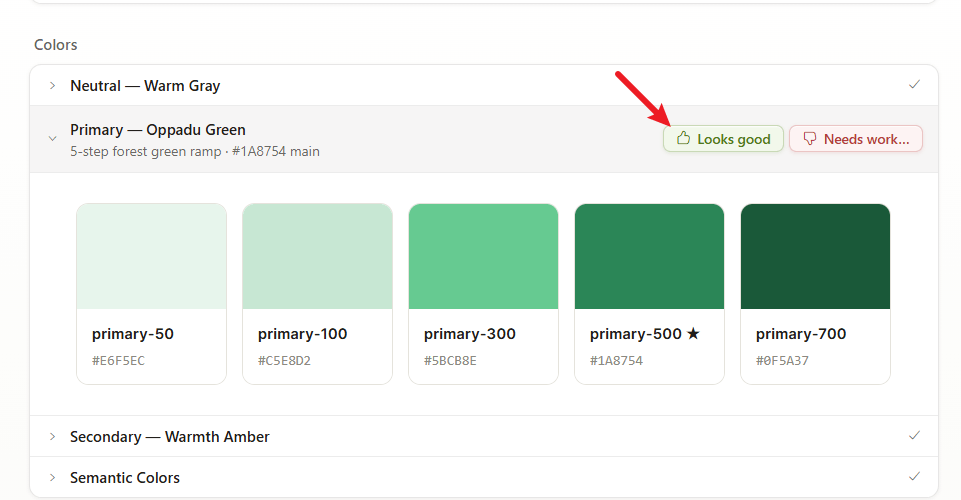Viewport: 961px width, 500px height.
Task: Collapse the Primary — Oppadu Green section chevron
Action: click(53, 139)
